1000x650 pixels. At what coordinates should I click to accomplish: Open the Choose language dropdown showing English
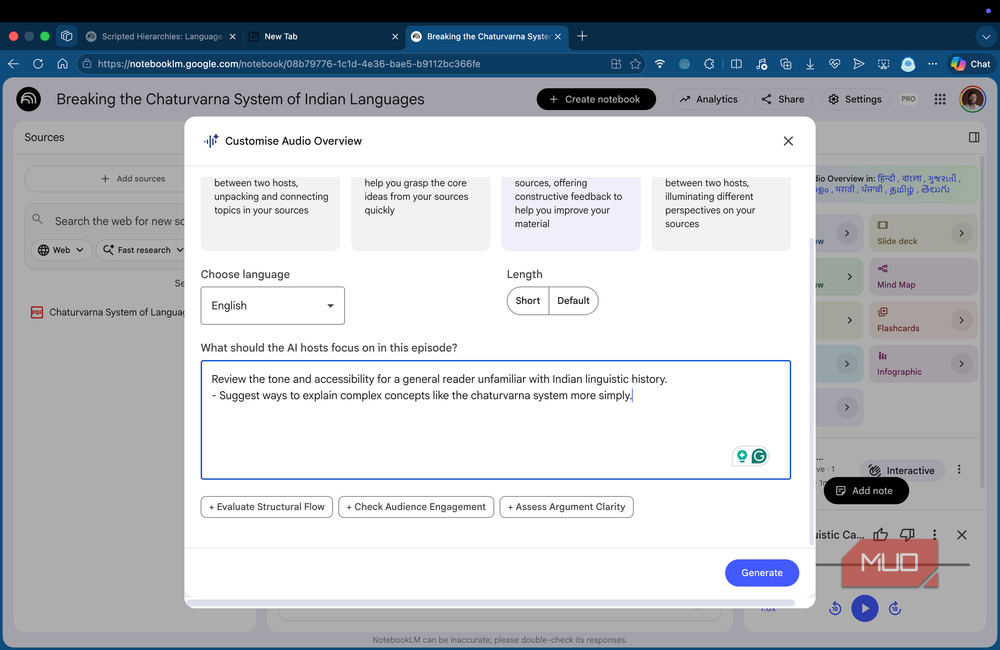[x=272, y=306]
